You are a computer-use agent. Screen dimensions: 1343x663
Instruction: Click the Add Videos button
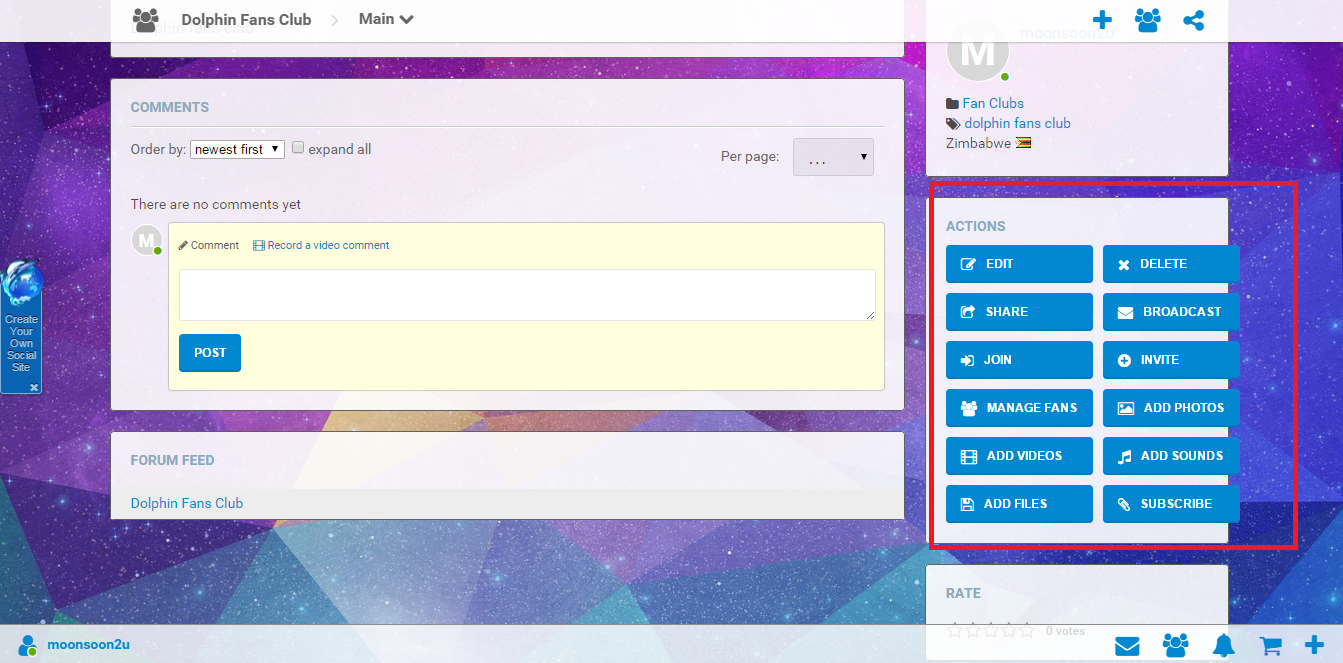pyautogui.click(x=1019, y=456)
